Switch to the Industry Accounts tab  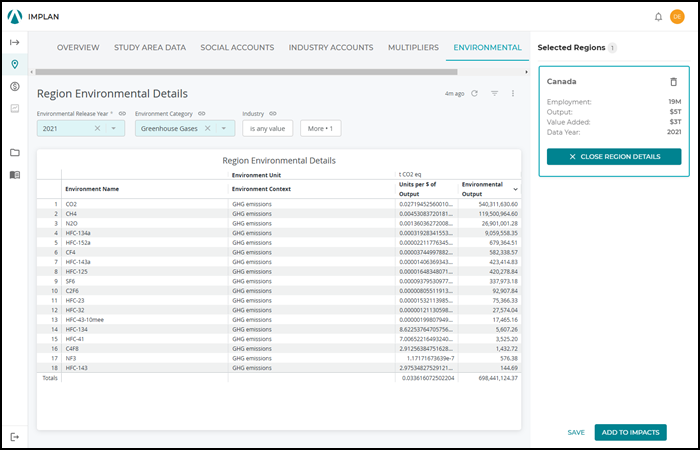coord(331,47)
